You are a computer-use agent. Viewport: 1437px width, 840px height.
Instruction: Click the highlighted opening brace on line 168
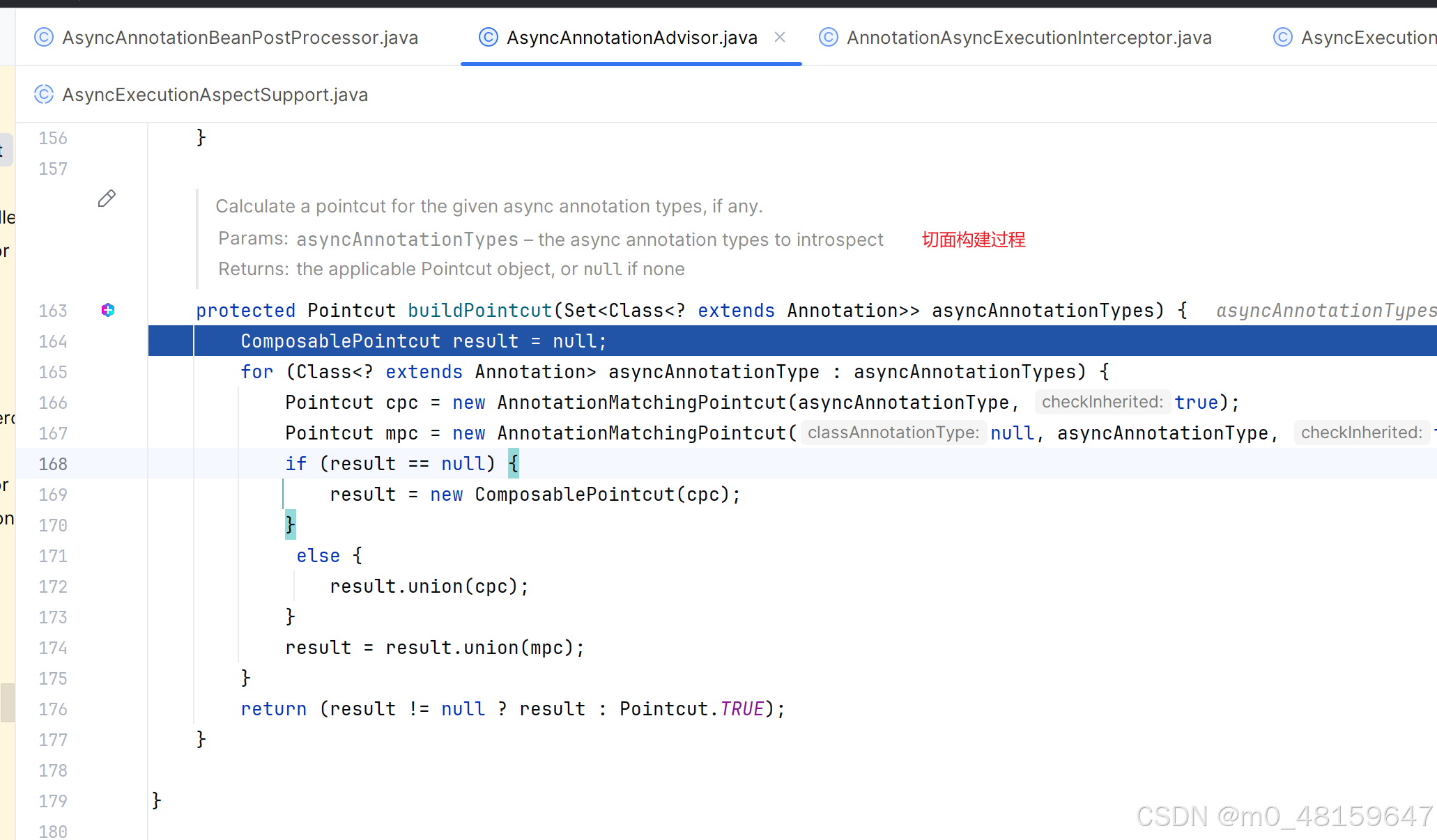point(514,463)
